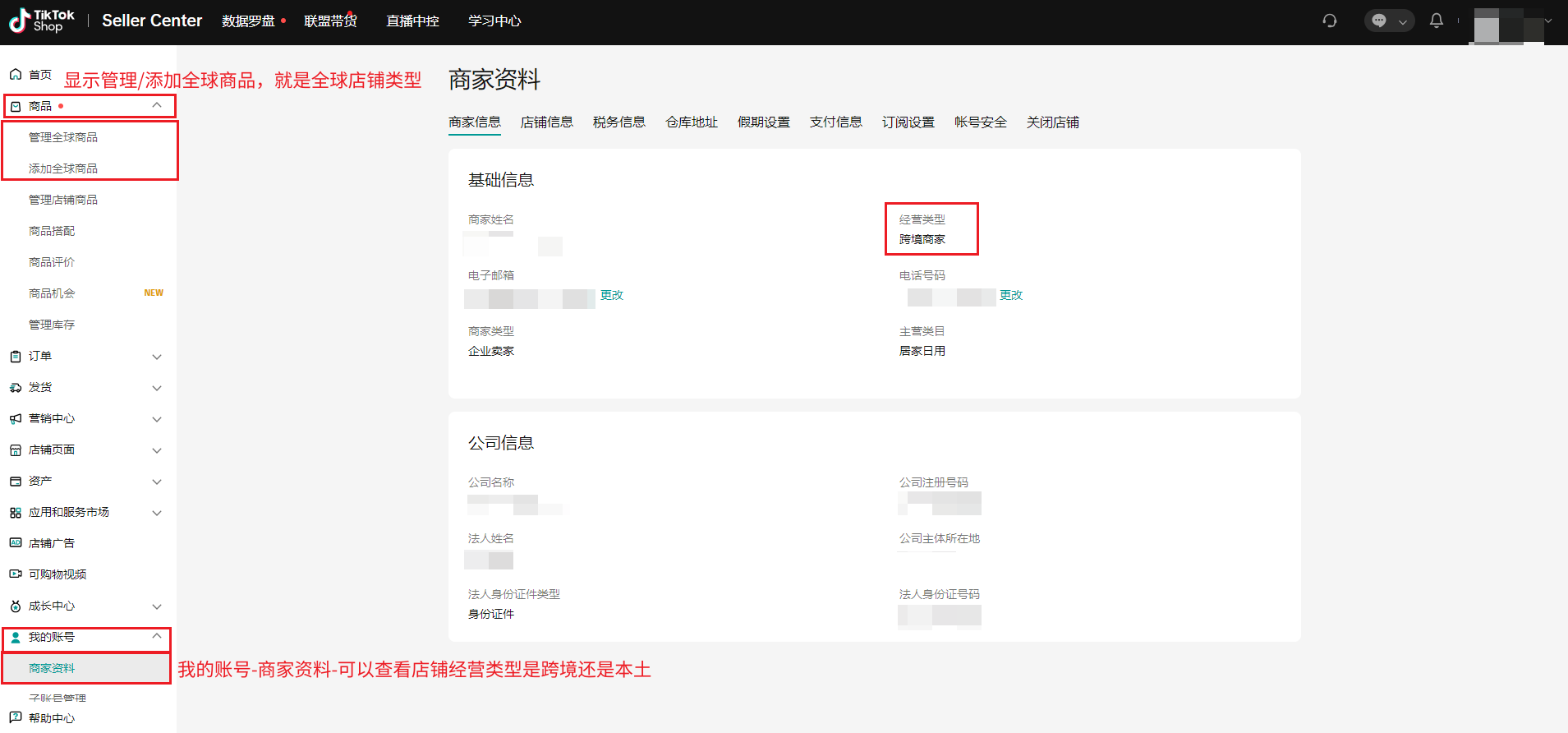Collapse the 商品 menu section
This screenshot has width=1568, height=733.
(x=157, y=106)
